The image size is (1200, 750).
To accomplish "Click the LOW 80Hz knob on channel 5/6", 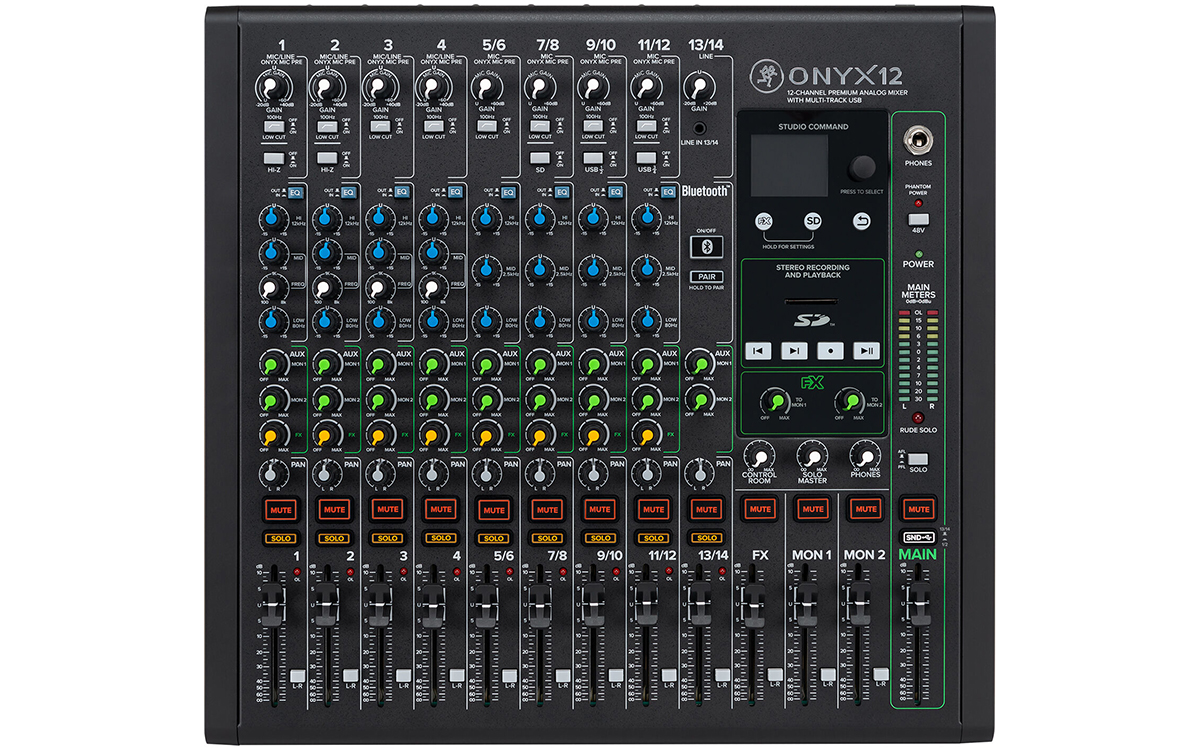I will tap(486, 320).
